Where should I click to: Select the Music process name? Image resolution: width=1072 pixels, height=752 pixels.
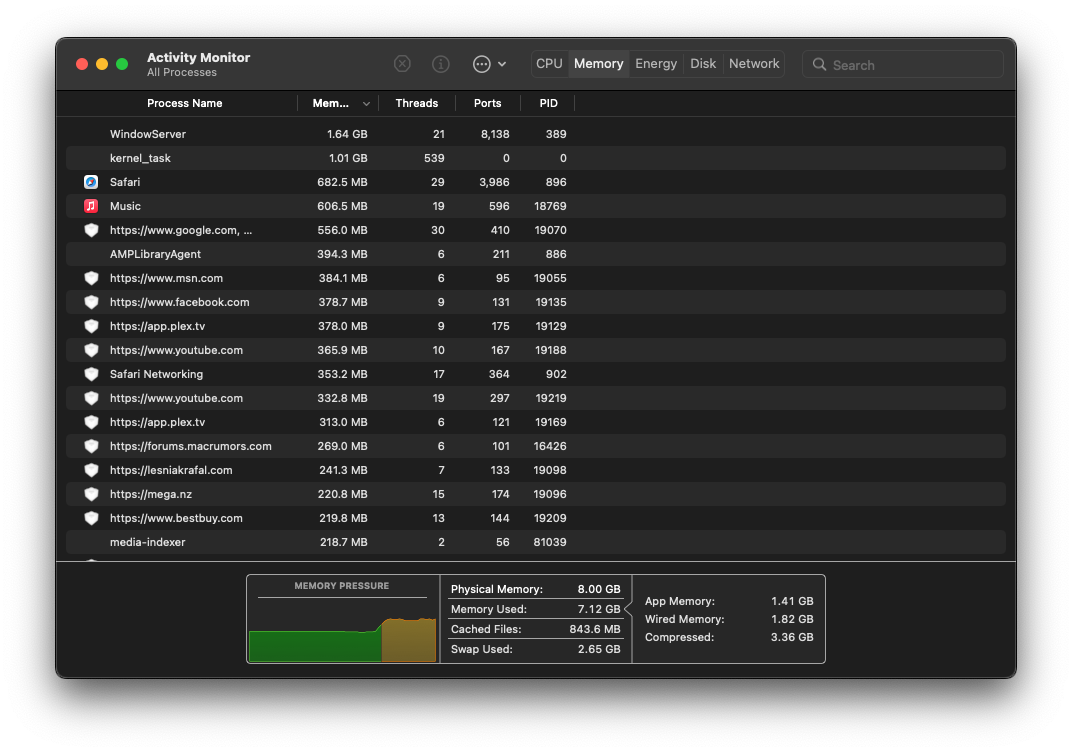pos(125,206)
